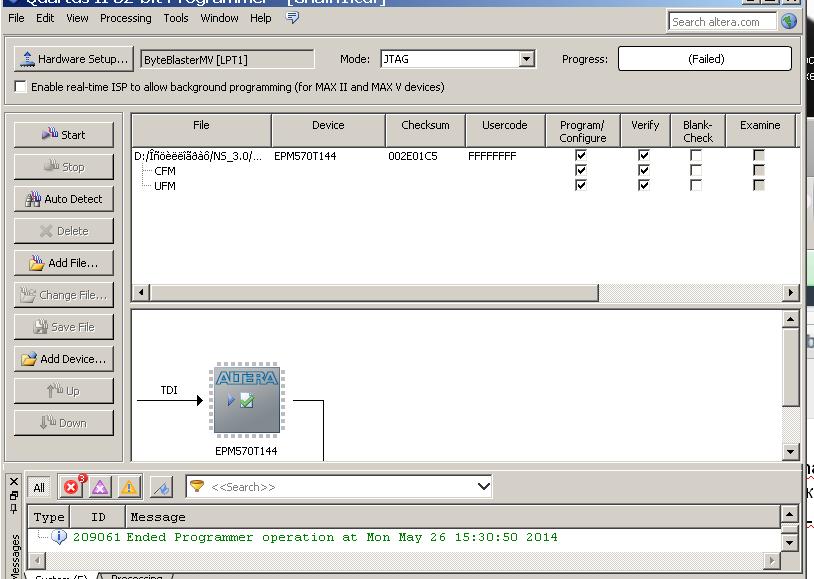The width and height of the screenshot is (814, 579).
Task: Click the Change File button
Action: point(63,295)
